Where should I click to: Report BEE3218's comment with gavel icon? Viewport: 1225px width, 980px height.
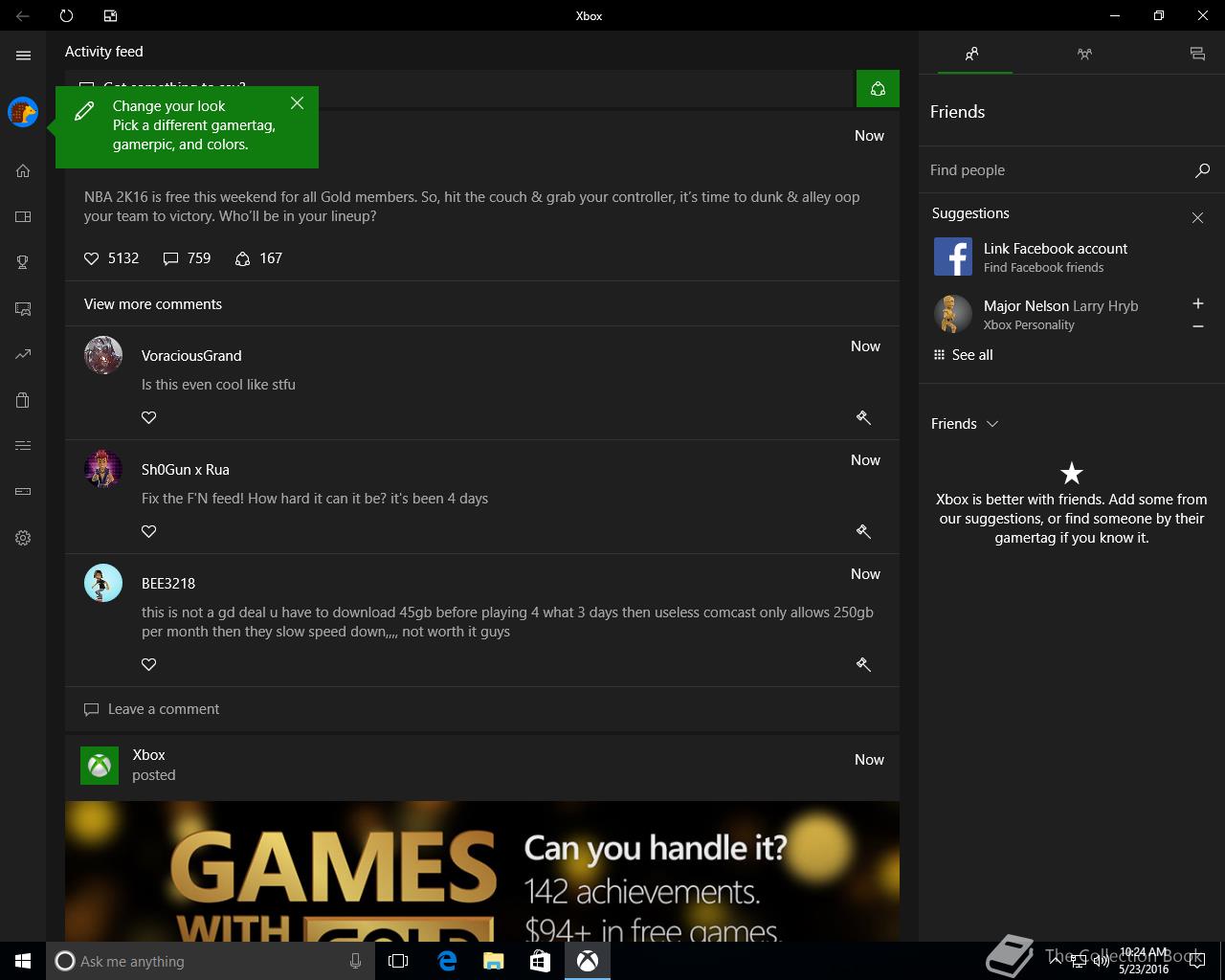pyautogui.click(x=863, y=664)
